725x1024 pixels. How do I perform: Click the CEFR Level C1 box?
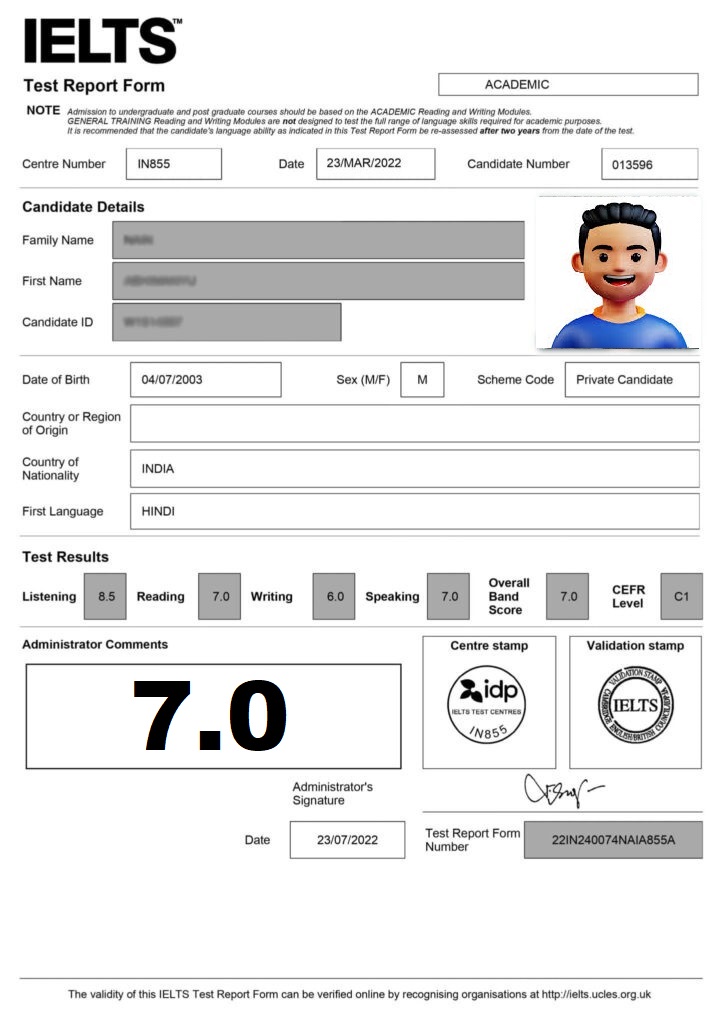(681, 597)
